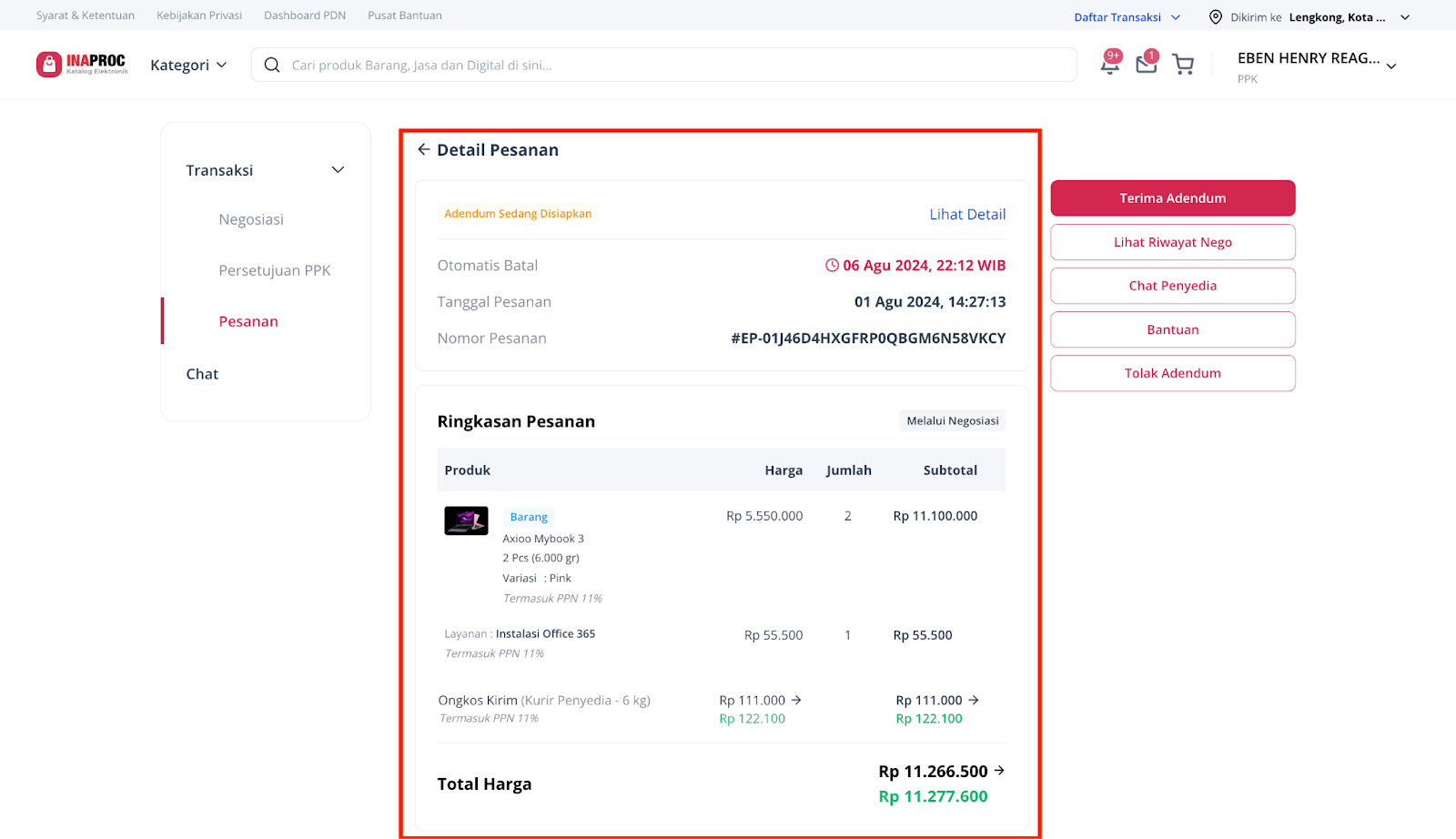
Task: Click the location pin icon
Action: [x=1215, y=17]
